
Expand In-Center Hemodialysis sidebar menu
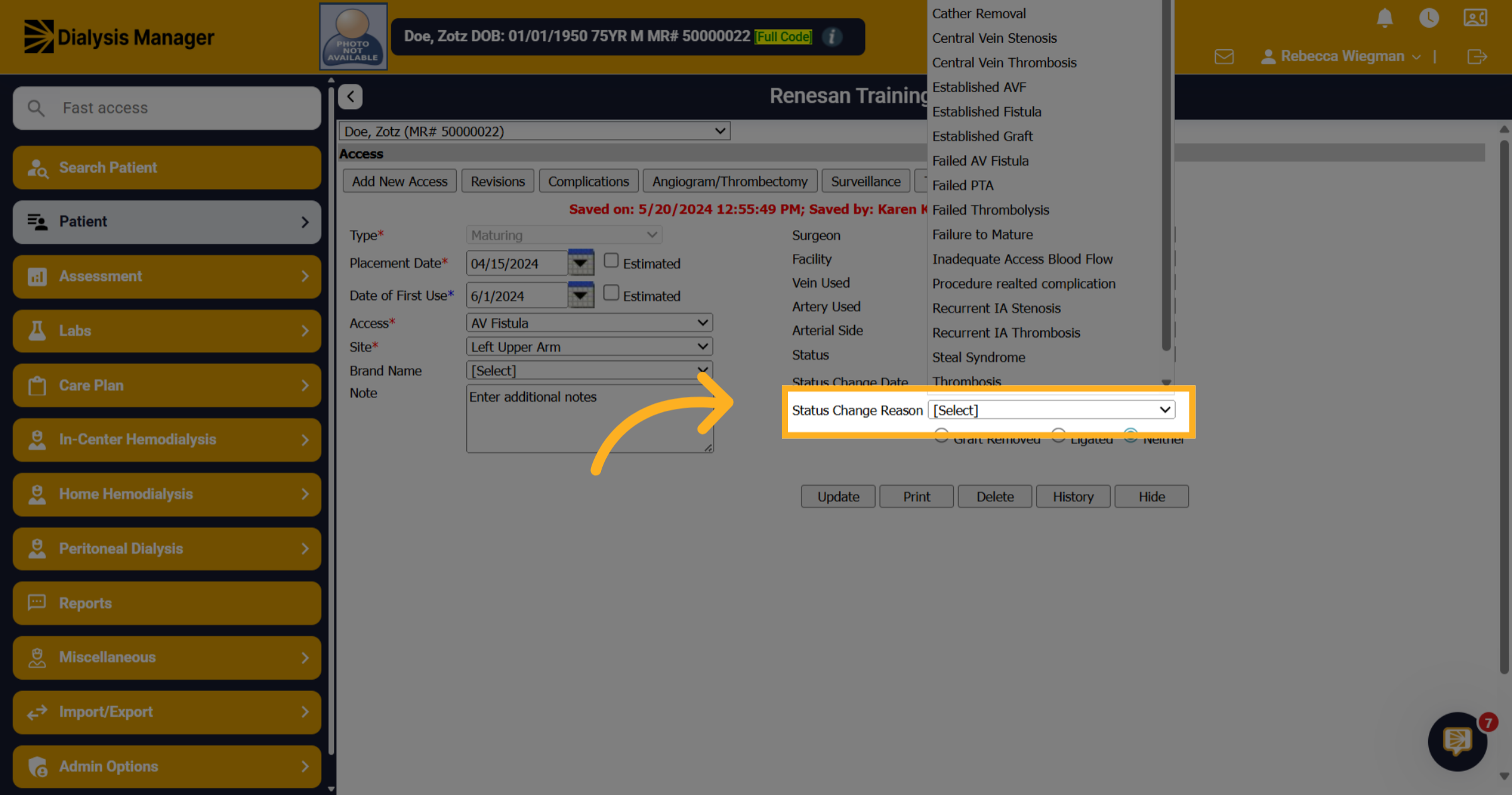point(167,440)
